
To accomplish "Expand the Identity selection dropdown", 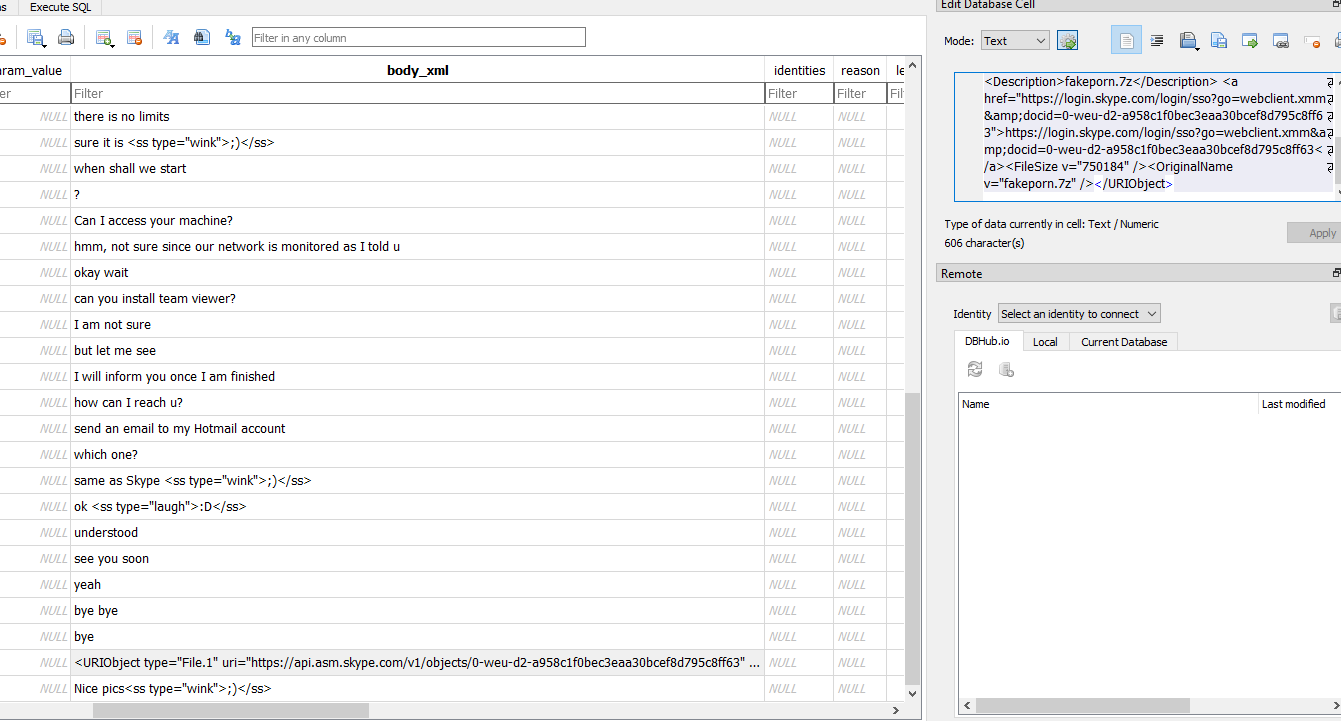I will click(1079, 314).
